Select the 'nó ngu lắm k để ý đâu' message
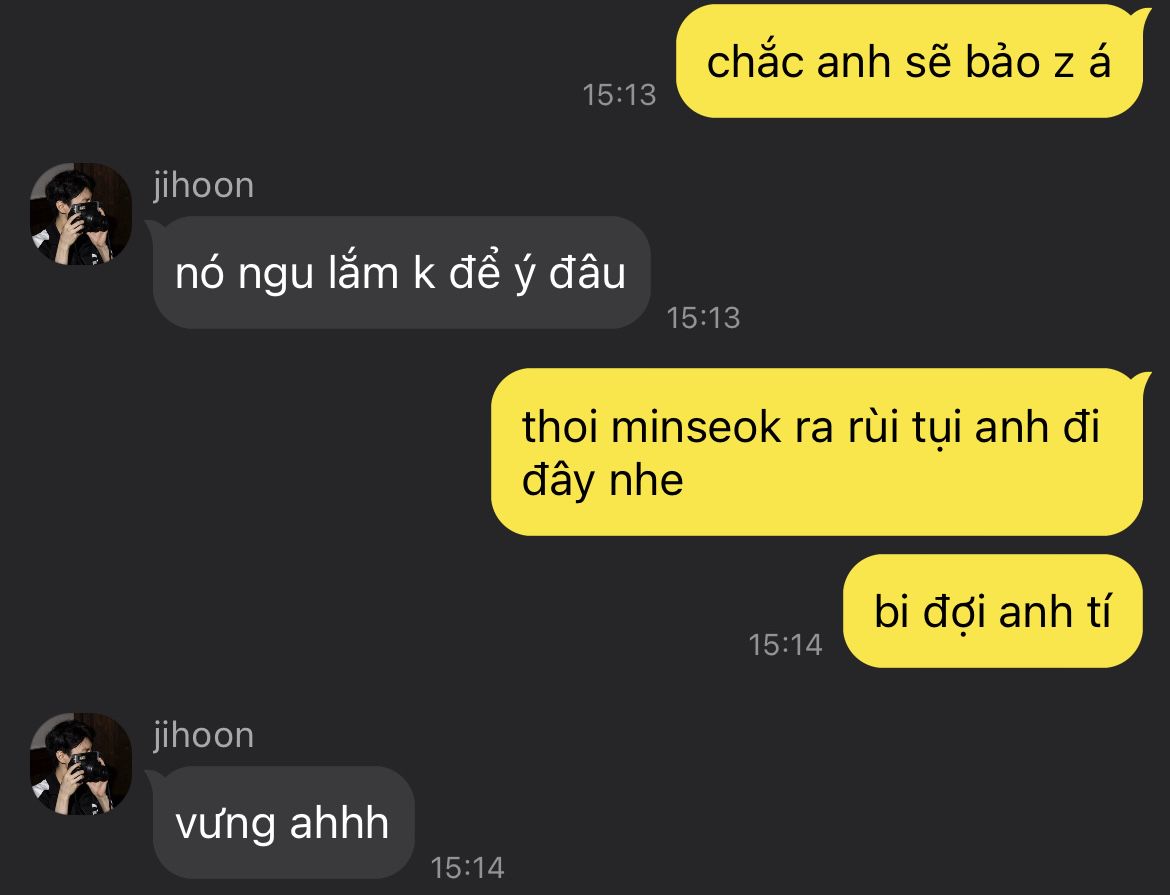The width and height of the screenshot is (1170, 895). 401,272
